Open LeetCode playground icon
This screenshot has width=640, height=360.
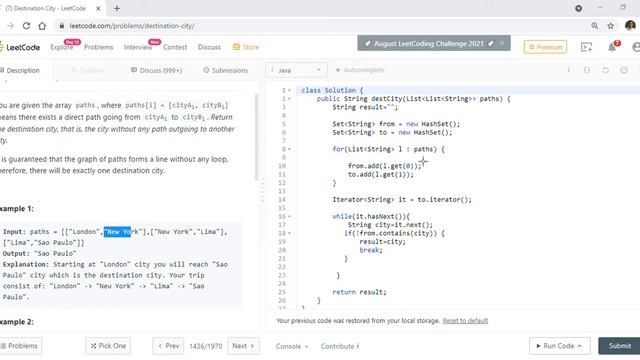pos(586,47)
